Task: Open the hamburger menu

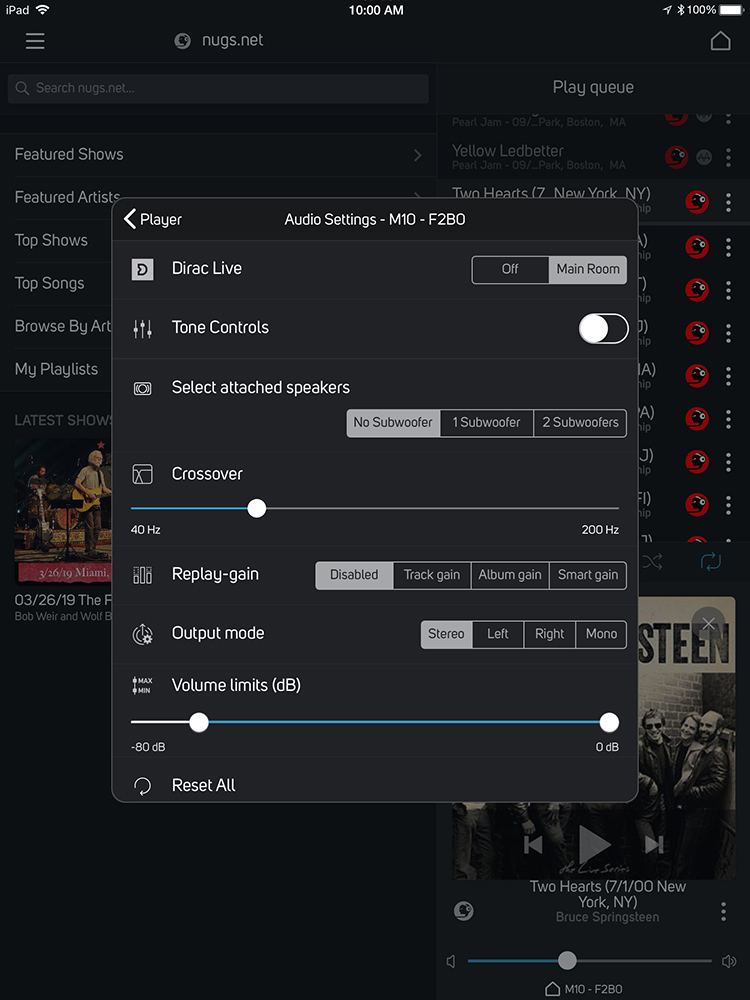Action: coord(35,41)
